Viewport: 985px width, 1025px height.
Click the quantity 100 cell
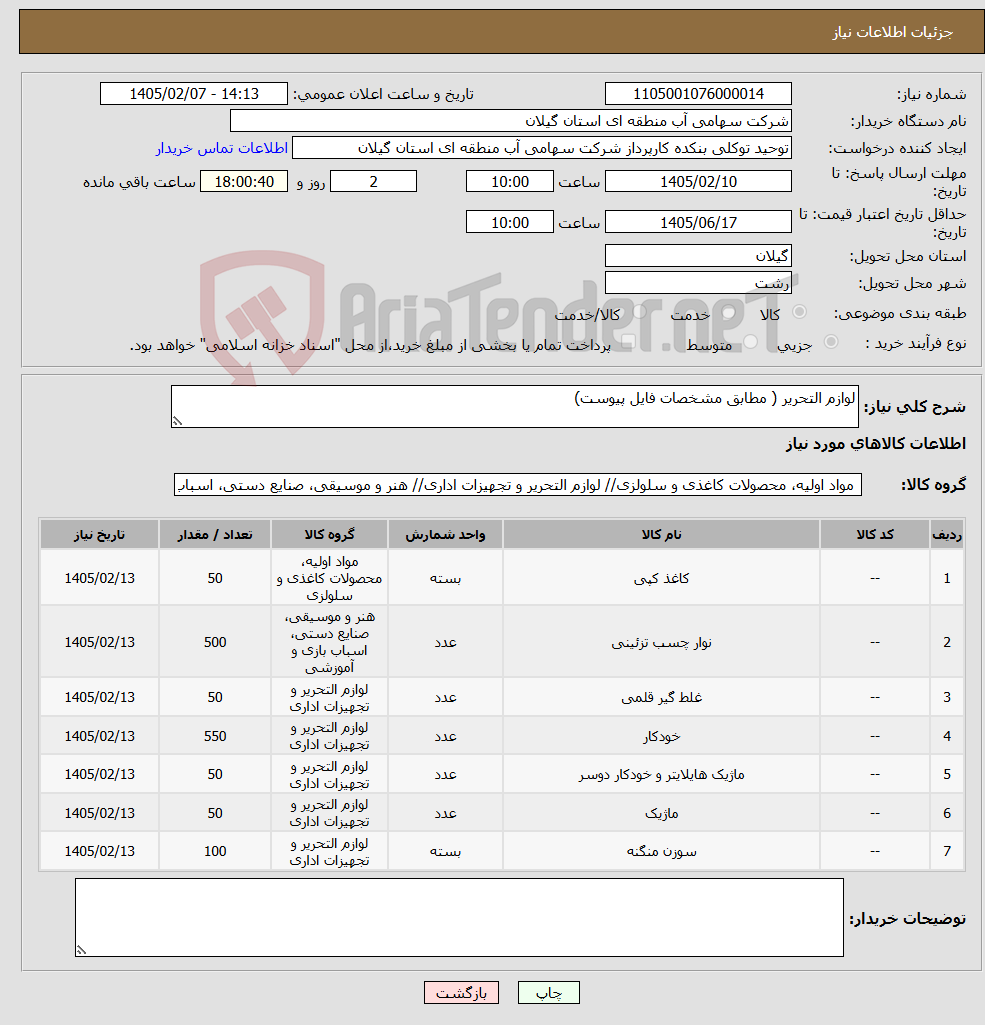215,851
